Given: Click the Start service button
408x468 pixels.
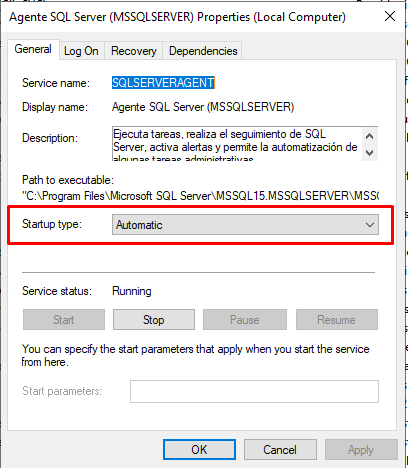Looking at the screenshot, I should tap(64, 320).
